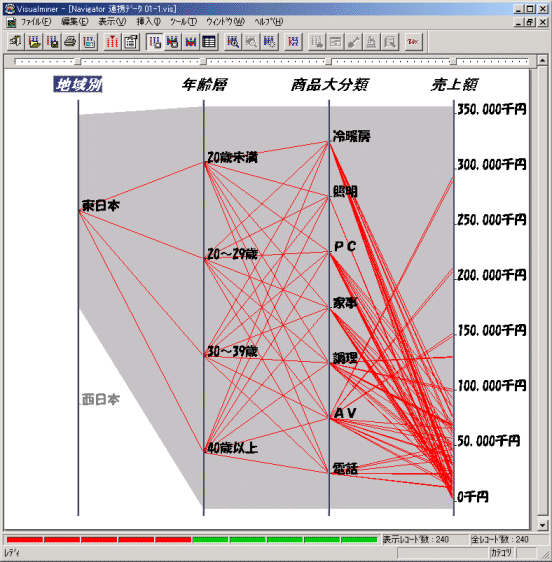
Task: Click the second view mode icon with colored bars
Action: (x=173, y=42)
